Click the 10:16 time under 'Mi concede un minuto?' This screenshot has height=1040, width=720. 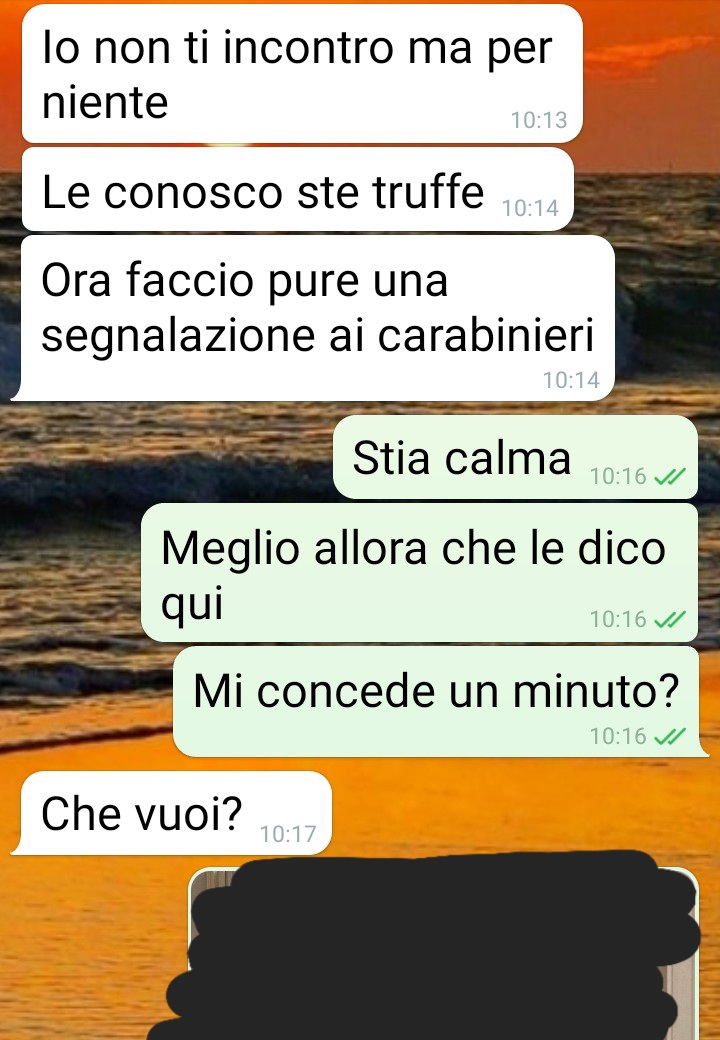pos(618,736)
